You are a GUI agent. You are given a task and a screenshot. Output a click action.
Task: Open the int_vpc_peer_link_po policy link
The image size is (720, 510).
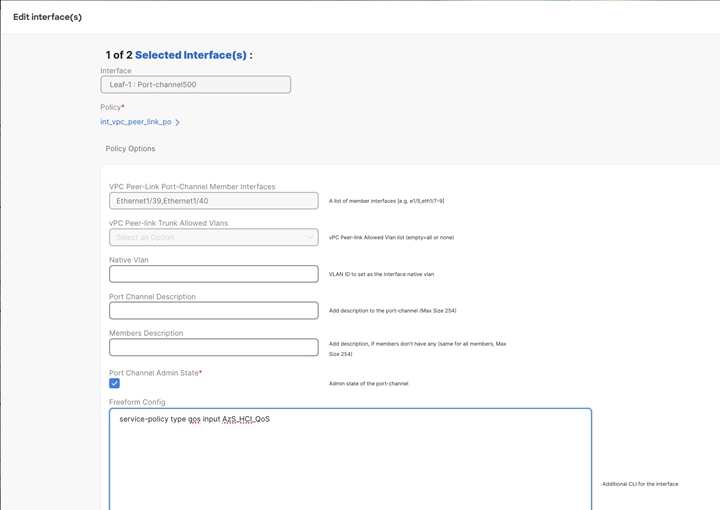coord(136,122)
